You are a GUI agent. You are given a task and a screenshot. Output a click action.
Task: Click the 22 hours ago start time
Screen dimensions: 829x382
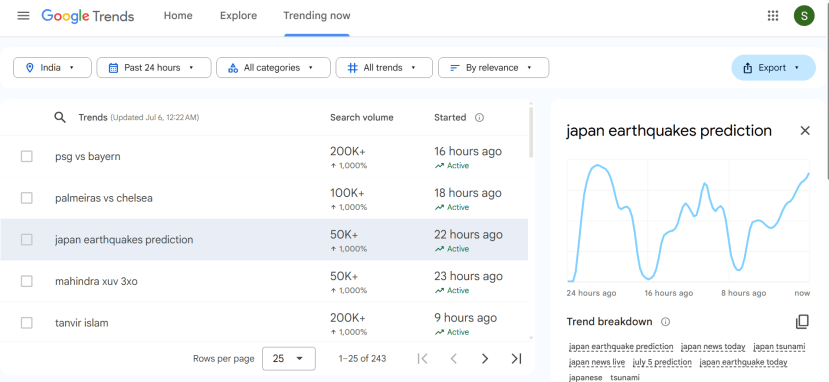click(x=468, y=235)
